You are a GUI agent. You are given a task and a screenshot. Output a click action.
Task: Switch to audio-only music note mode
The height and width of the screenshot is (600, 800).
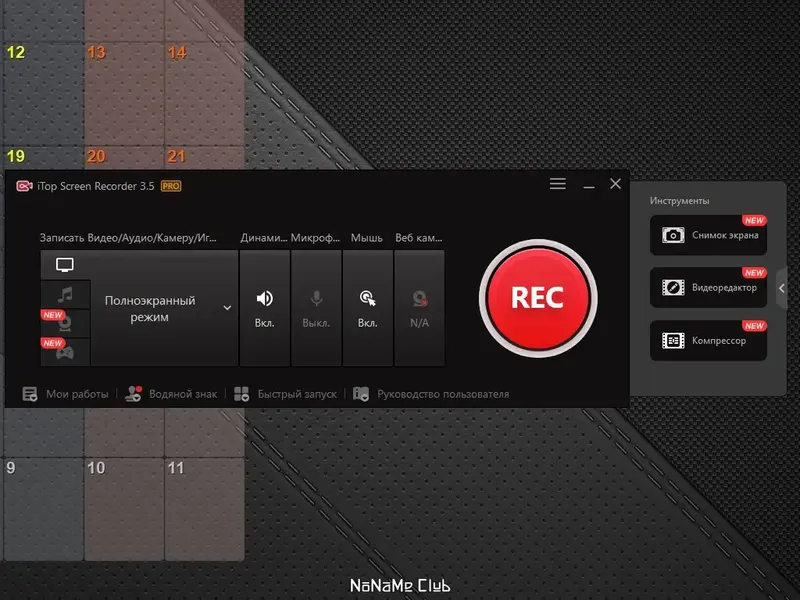tap(65, 294)
